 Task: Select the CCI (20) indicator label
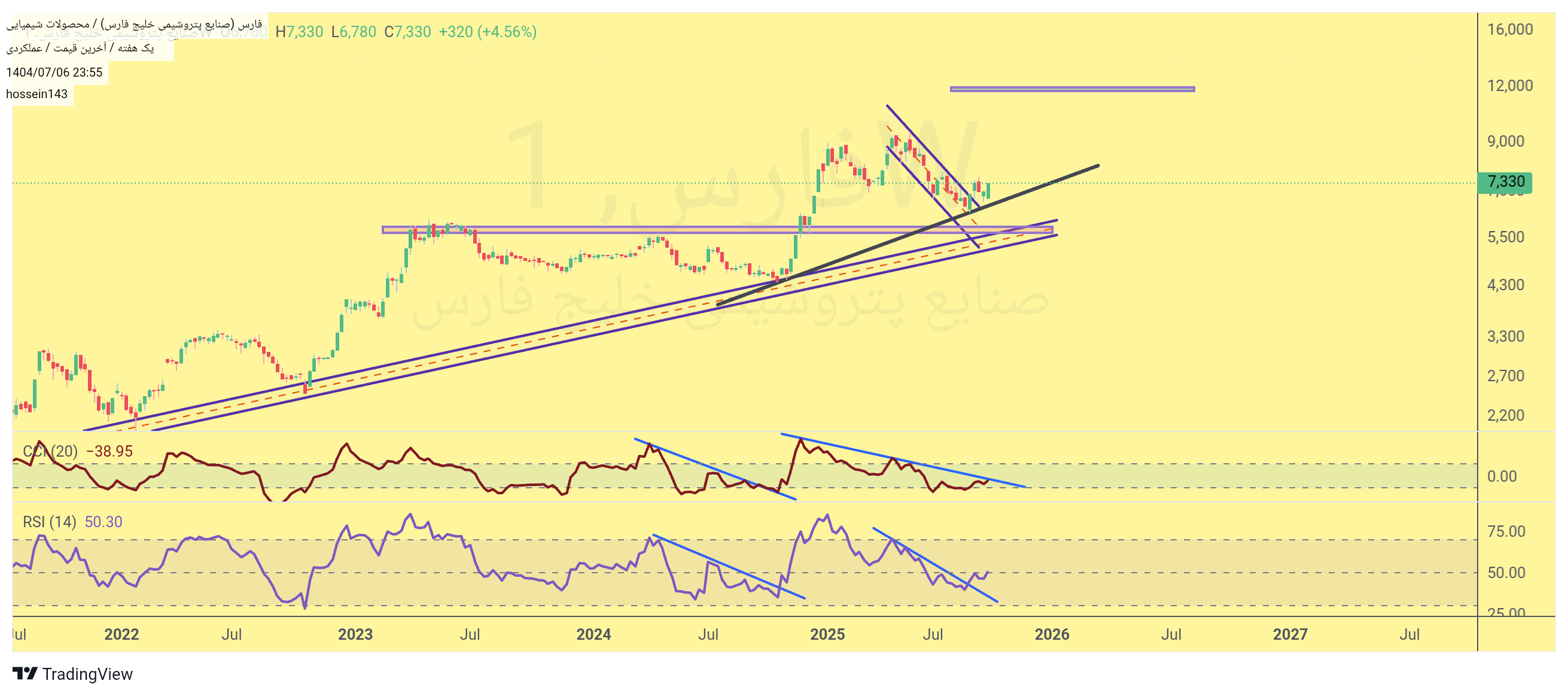coord(50,451)
